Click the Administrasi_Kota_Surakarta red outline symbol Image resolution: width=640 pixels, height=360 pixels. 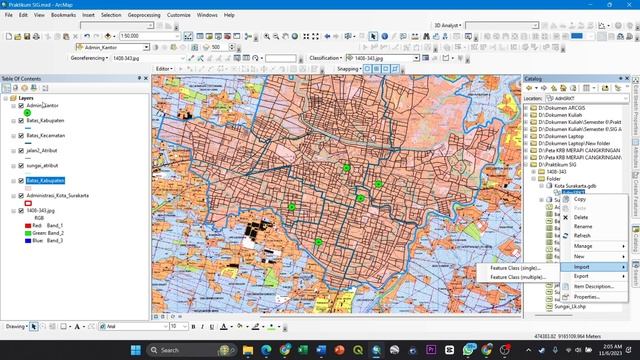[x=28, y=203]
